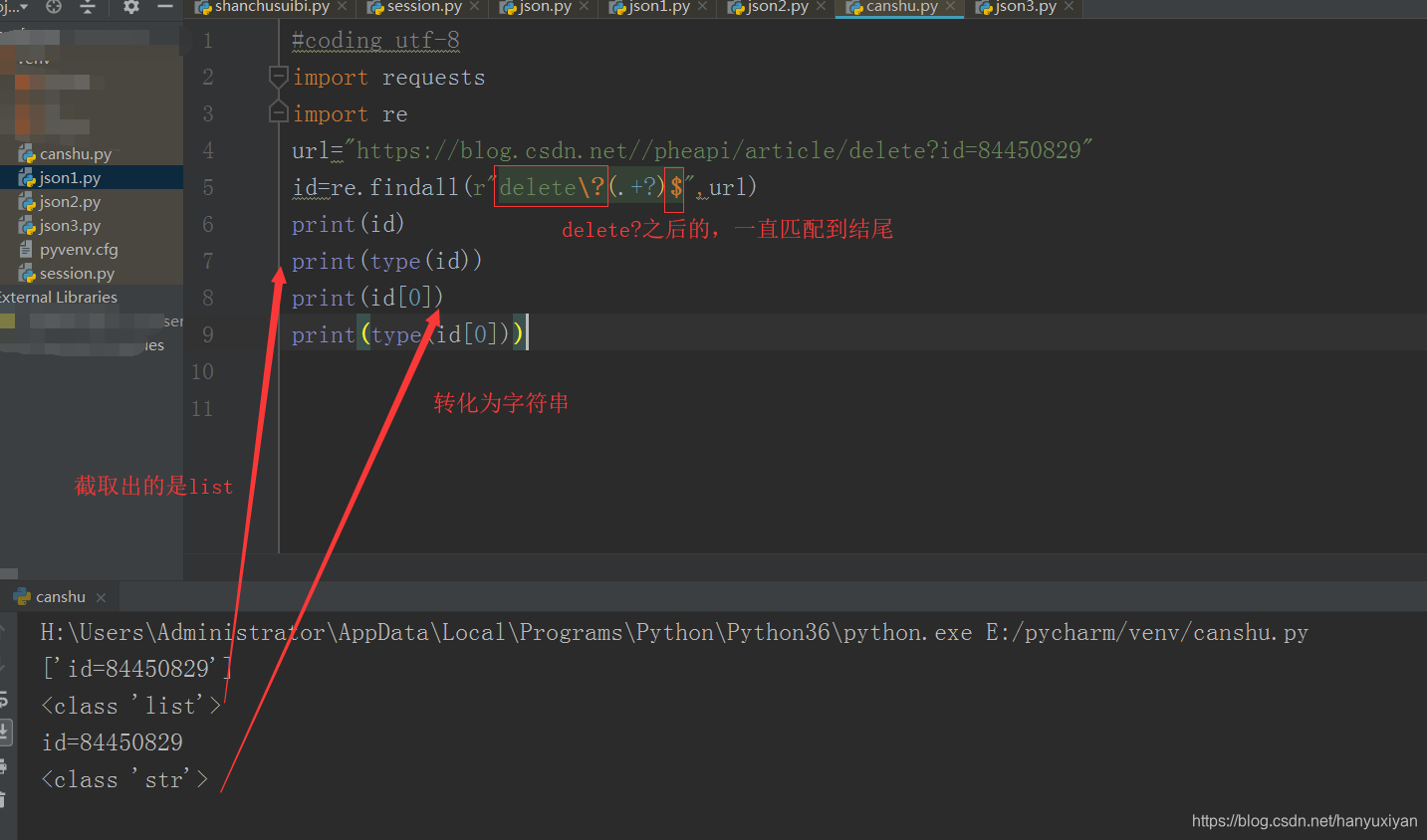Viewport: 1427px width, 840px height.
Task: Click the fold end marker on line 3
Action: point(279,113)
